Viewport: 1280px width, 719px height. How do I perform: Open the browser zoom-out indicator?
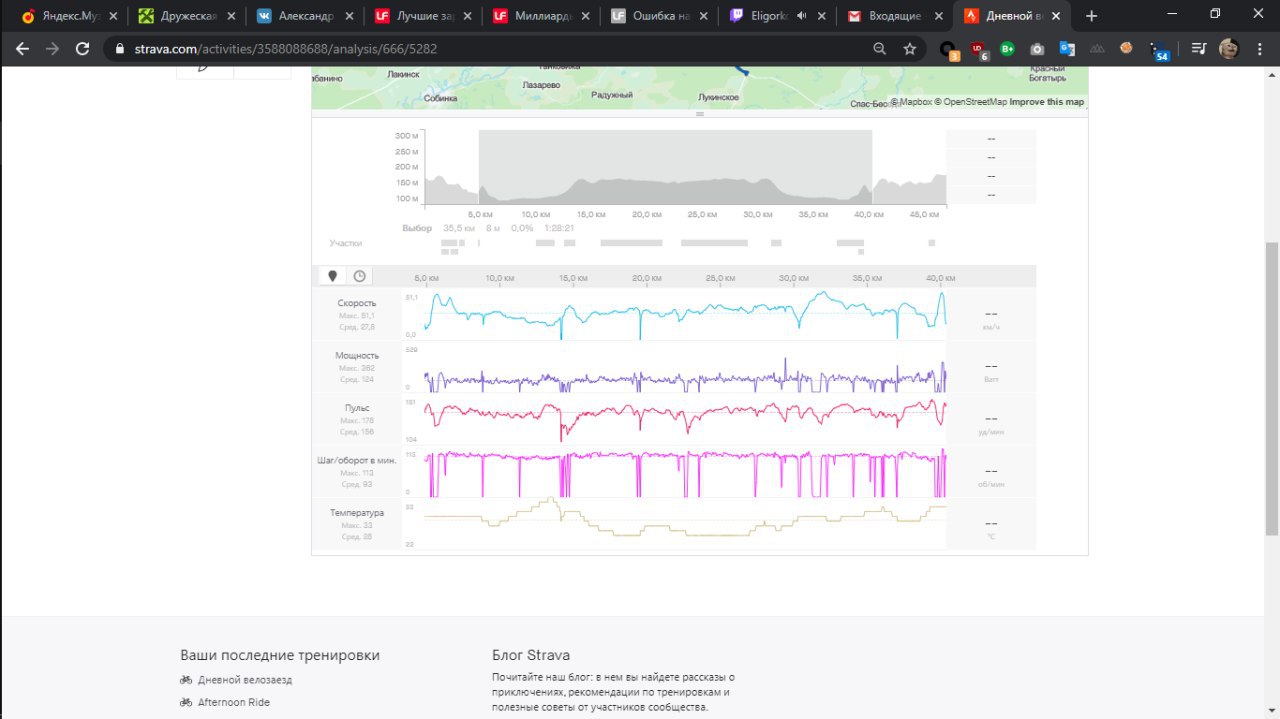pyautogui.click(x=879, y=48)
